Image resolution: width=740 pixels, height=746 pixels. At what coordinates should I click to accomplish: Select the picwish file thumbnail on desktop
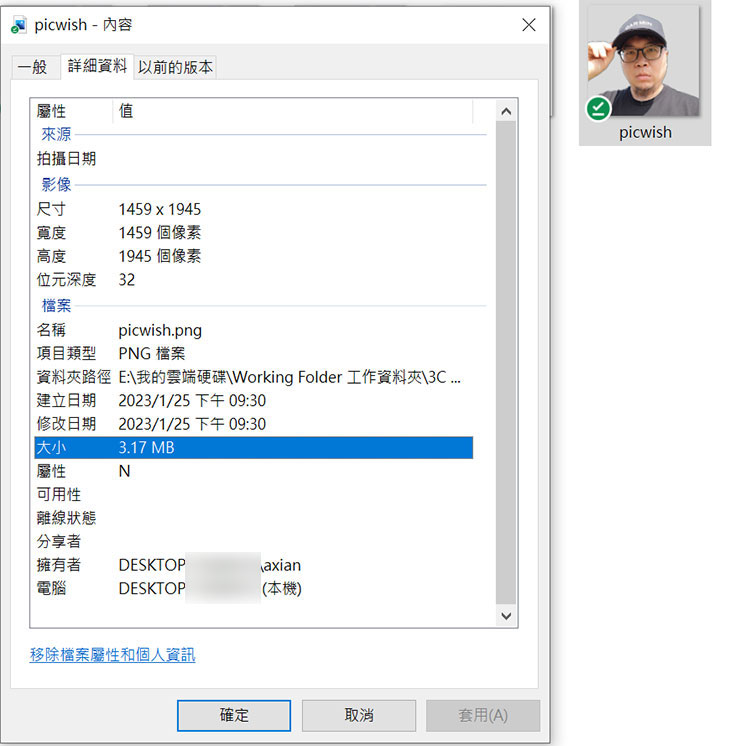pyautogui.click(x=643, y=62)
